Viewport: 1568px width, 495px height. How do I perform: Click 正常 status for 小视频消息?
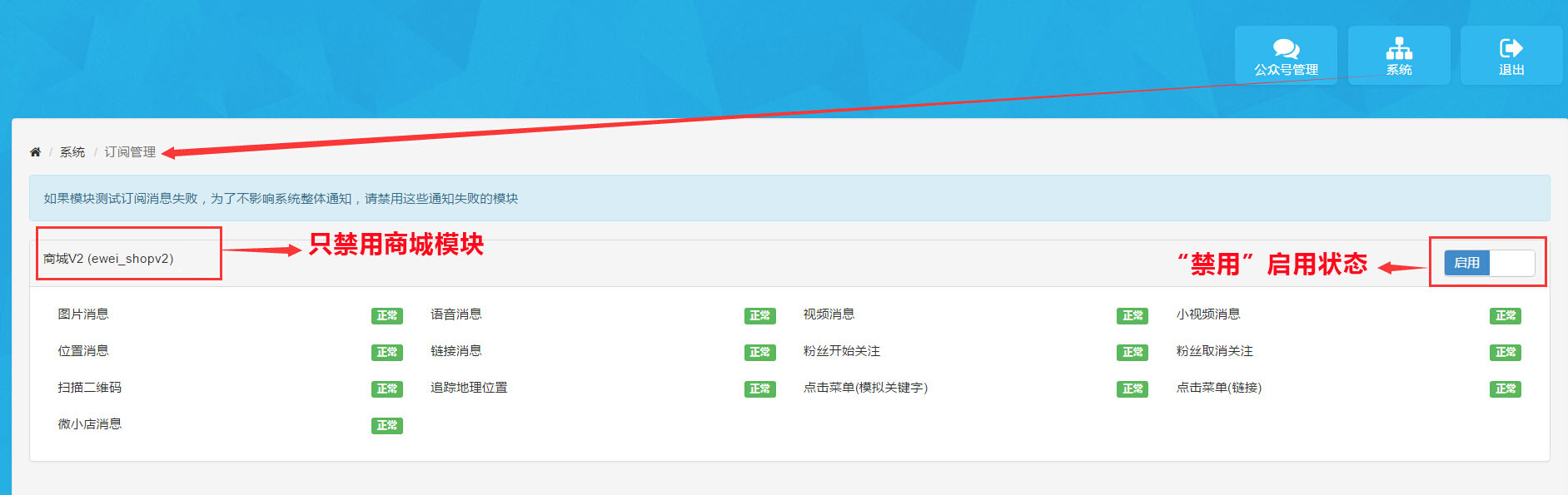tap(1505, 315)
